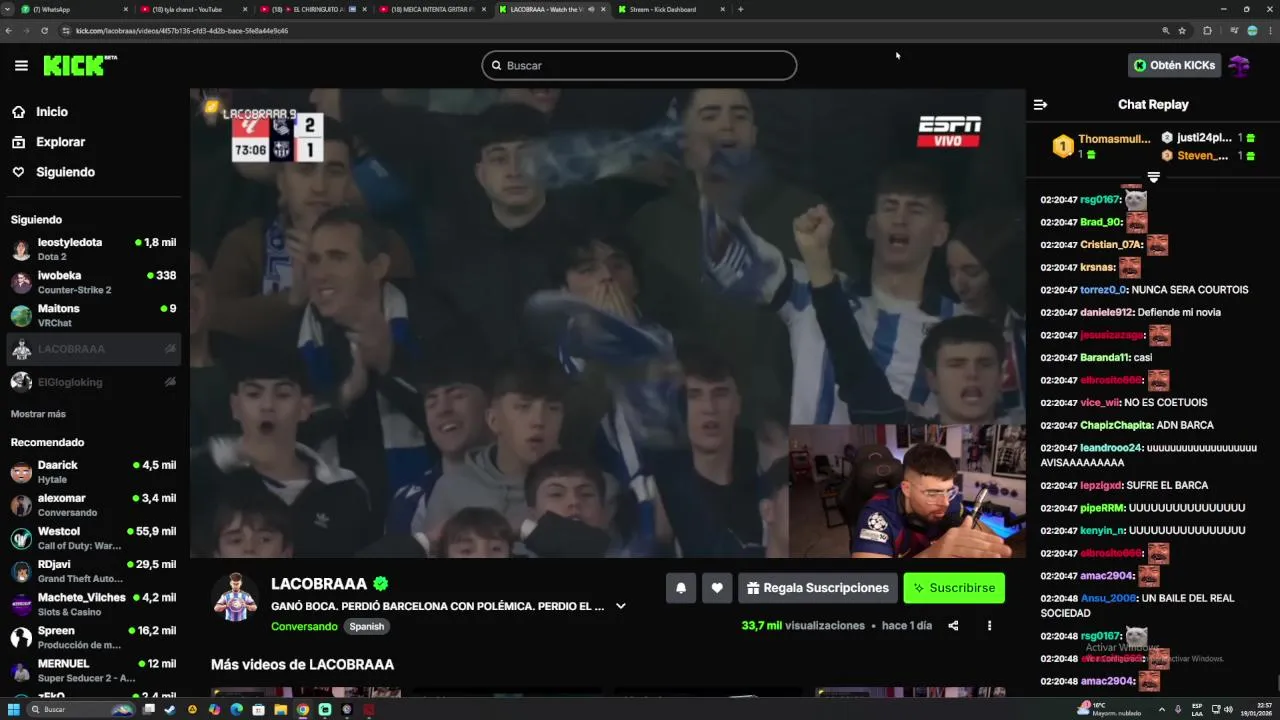The height and width of the screenshot is (720, 1280).
Task: Click the Conversando category link
Action: 304,626
